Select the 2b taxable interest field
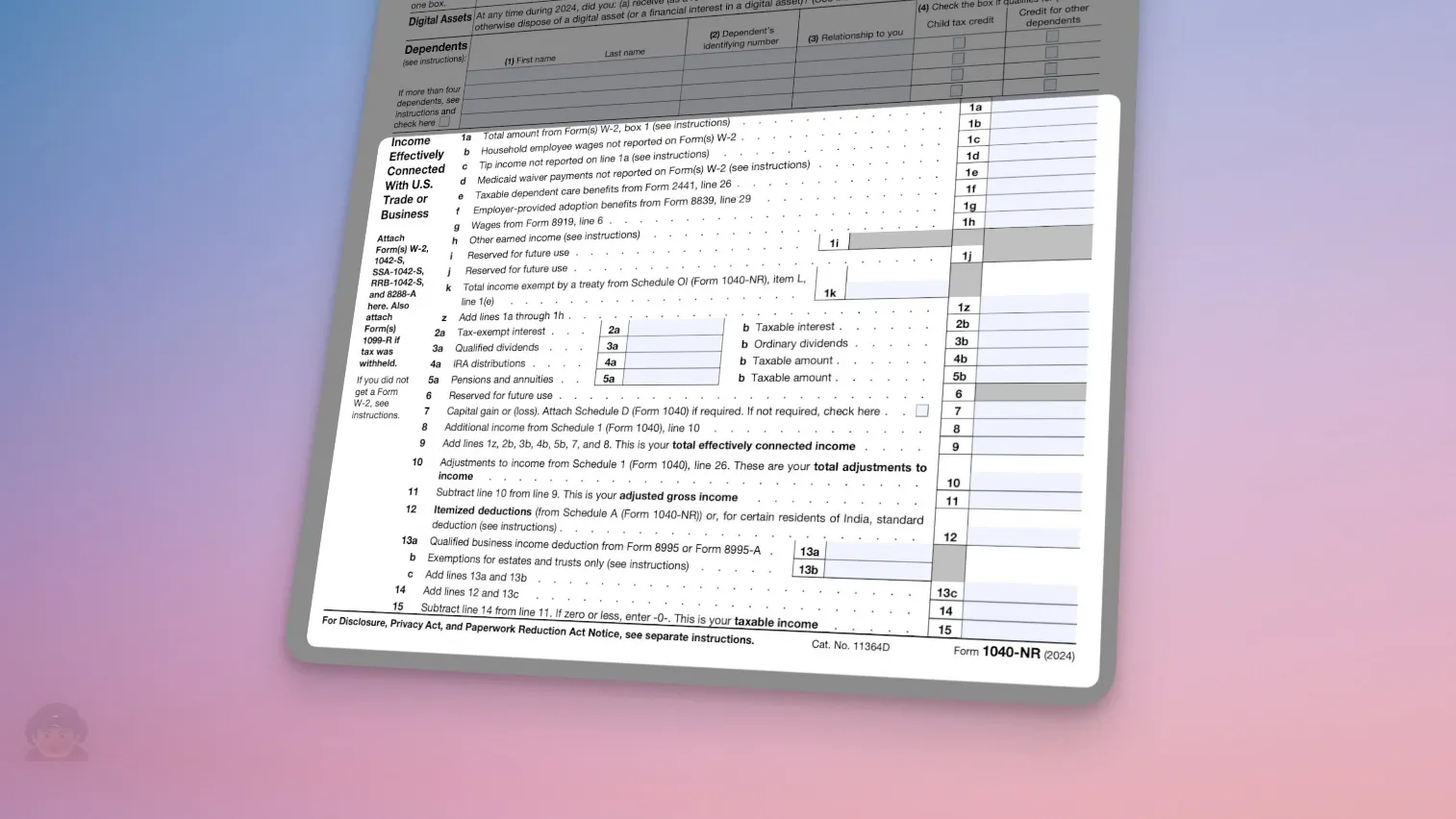The image size is (1456, 819). click(1033, 320)
